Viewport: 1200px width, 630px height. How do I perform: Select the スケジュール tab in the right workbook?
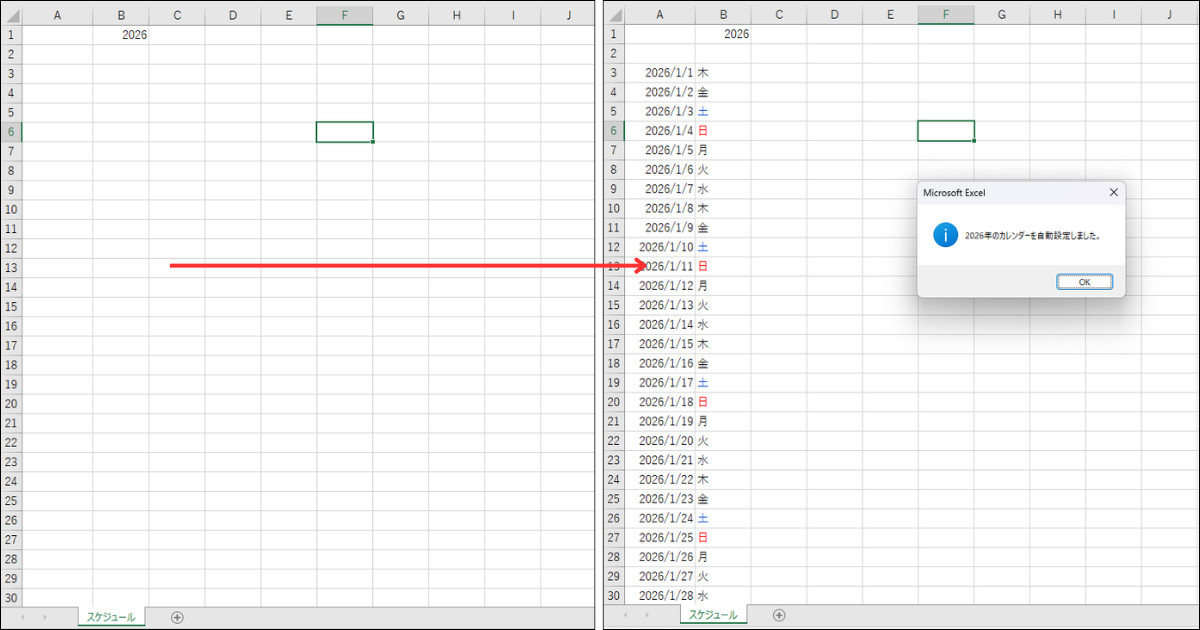tap(713, 615)
